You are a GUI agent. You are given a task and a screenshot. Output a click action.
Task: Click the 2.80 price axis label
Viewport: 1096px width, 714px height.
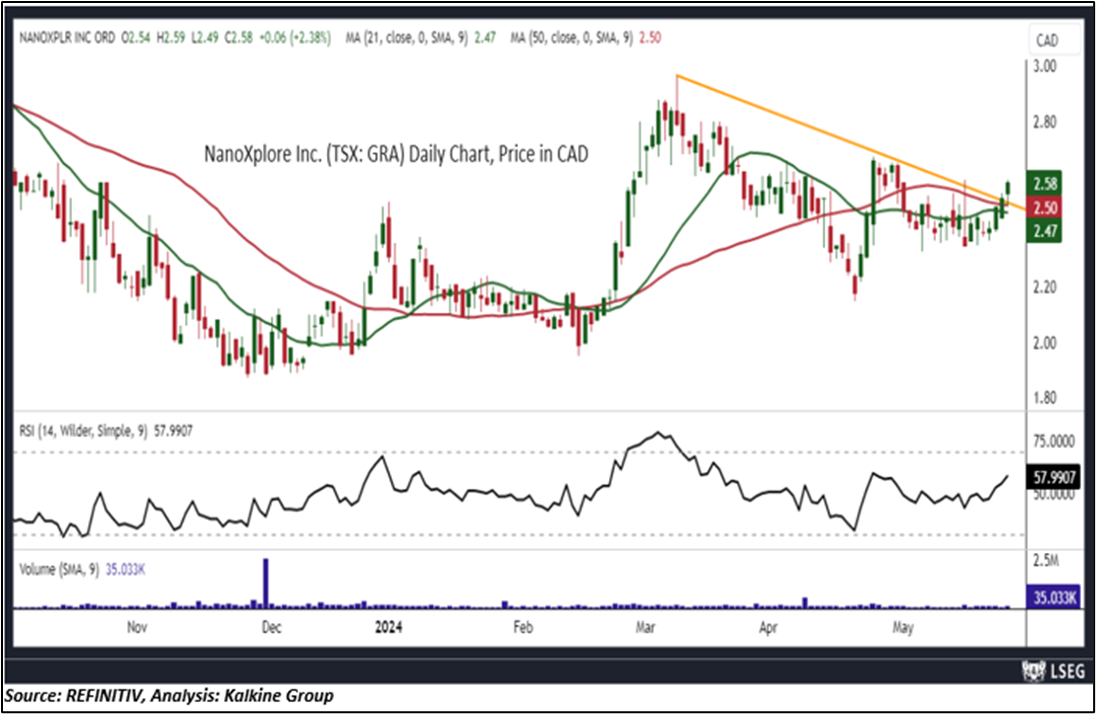[1044, 122]
